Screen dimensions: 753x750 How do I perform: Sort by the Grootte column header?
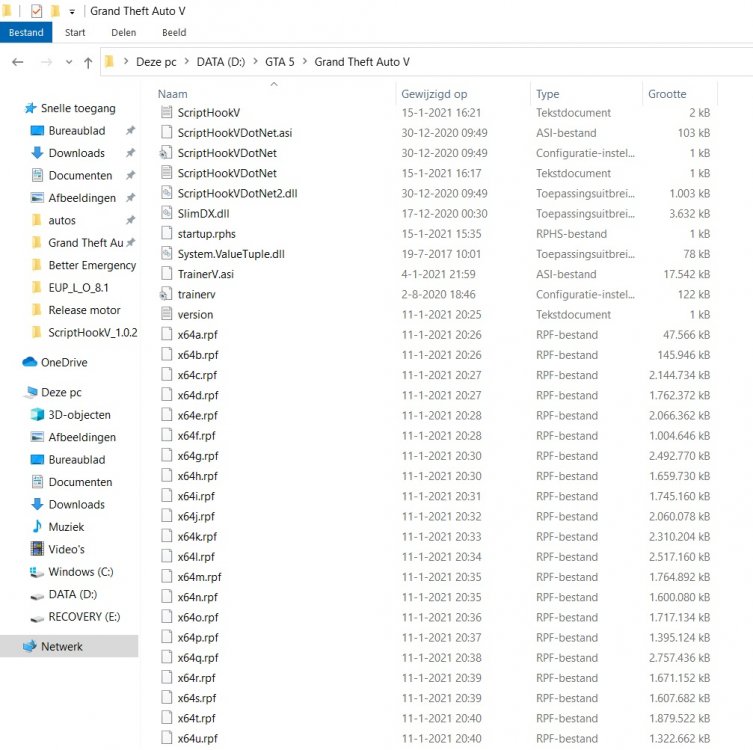coord(667,94)
